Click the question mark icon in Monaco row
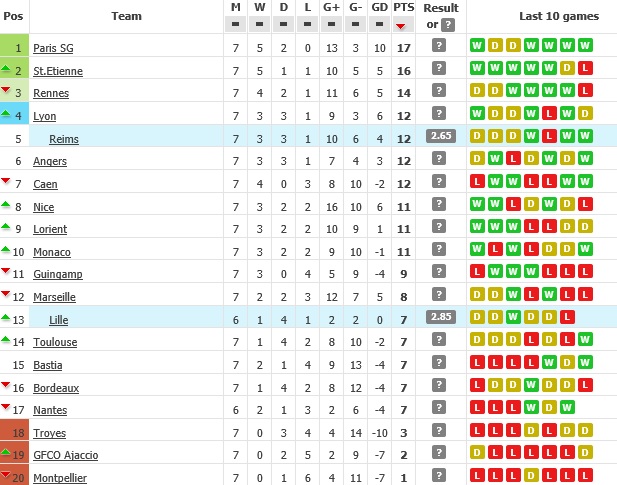 (x=438, y=250)
